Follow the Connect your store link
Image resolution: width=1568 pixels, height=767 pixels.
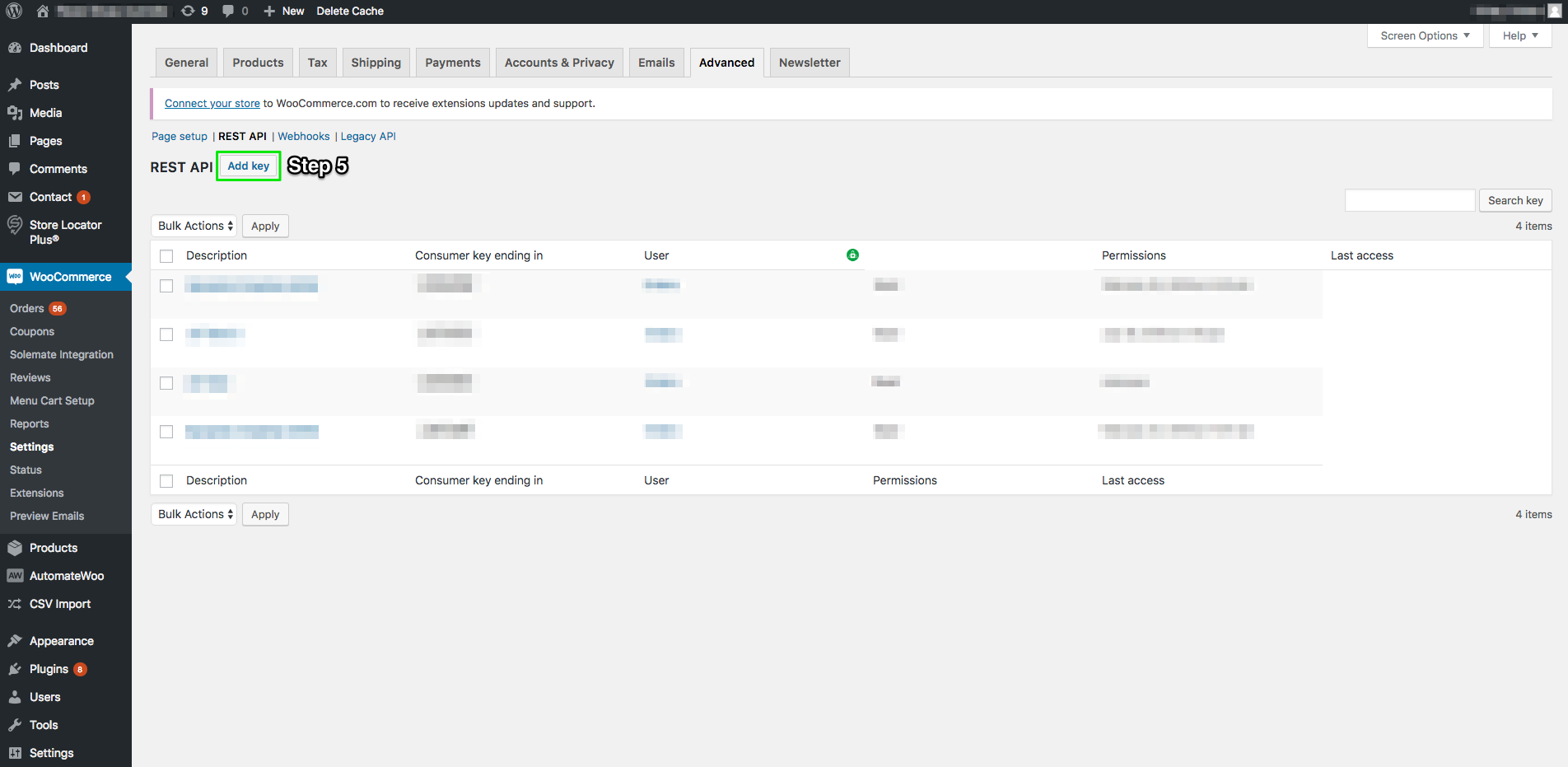click(x=212, y=103)
